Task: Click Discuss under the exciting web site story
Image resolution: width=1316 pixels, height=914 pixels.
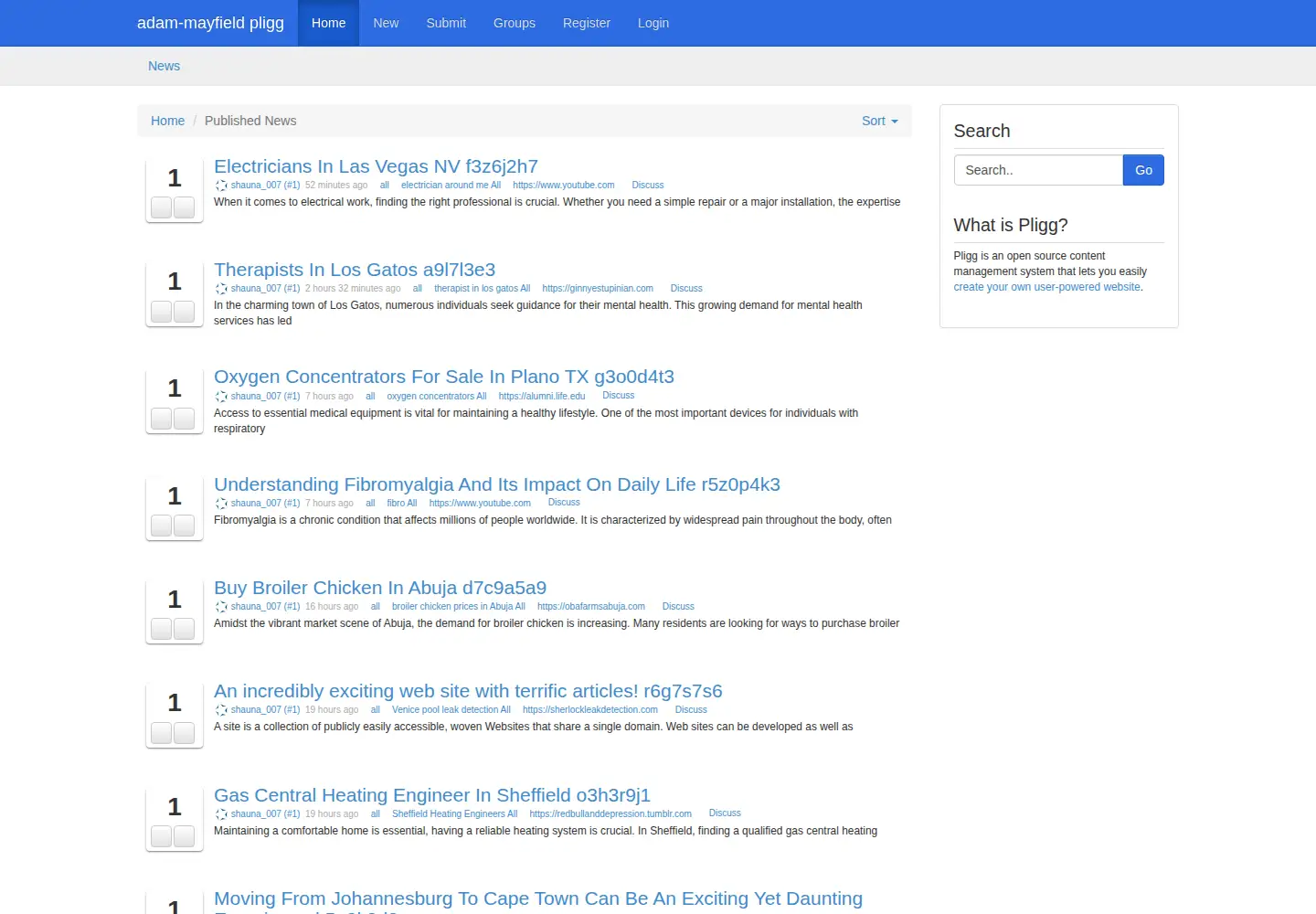Action: 691,710
